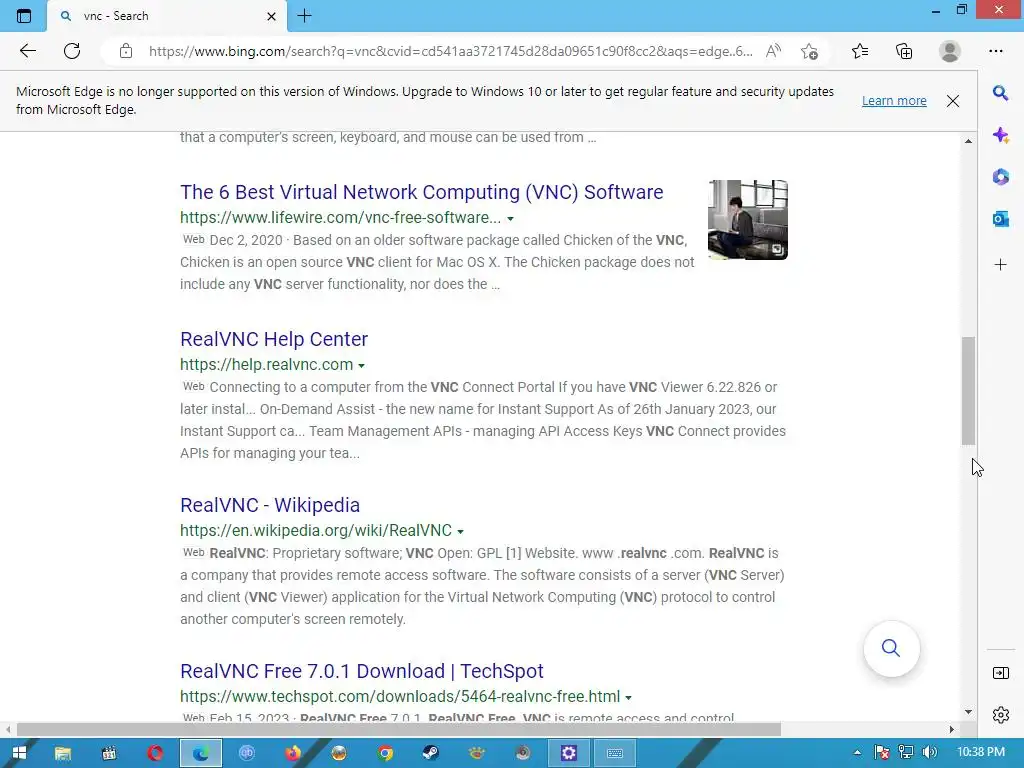Reload the page with the refresh icon
This screenshot has width=1024, height=768.
point(72,51)
